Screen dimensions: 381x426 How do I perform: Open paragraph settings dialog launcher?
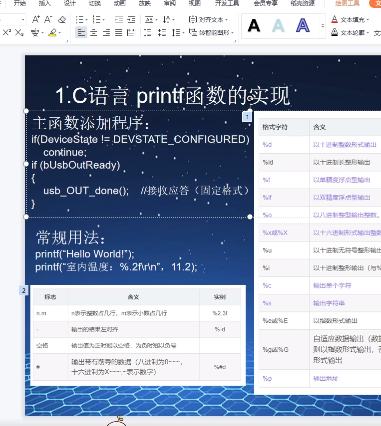coord(235,41)
